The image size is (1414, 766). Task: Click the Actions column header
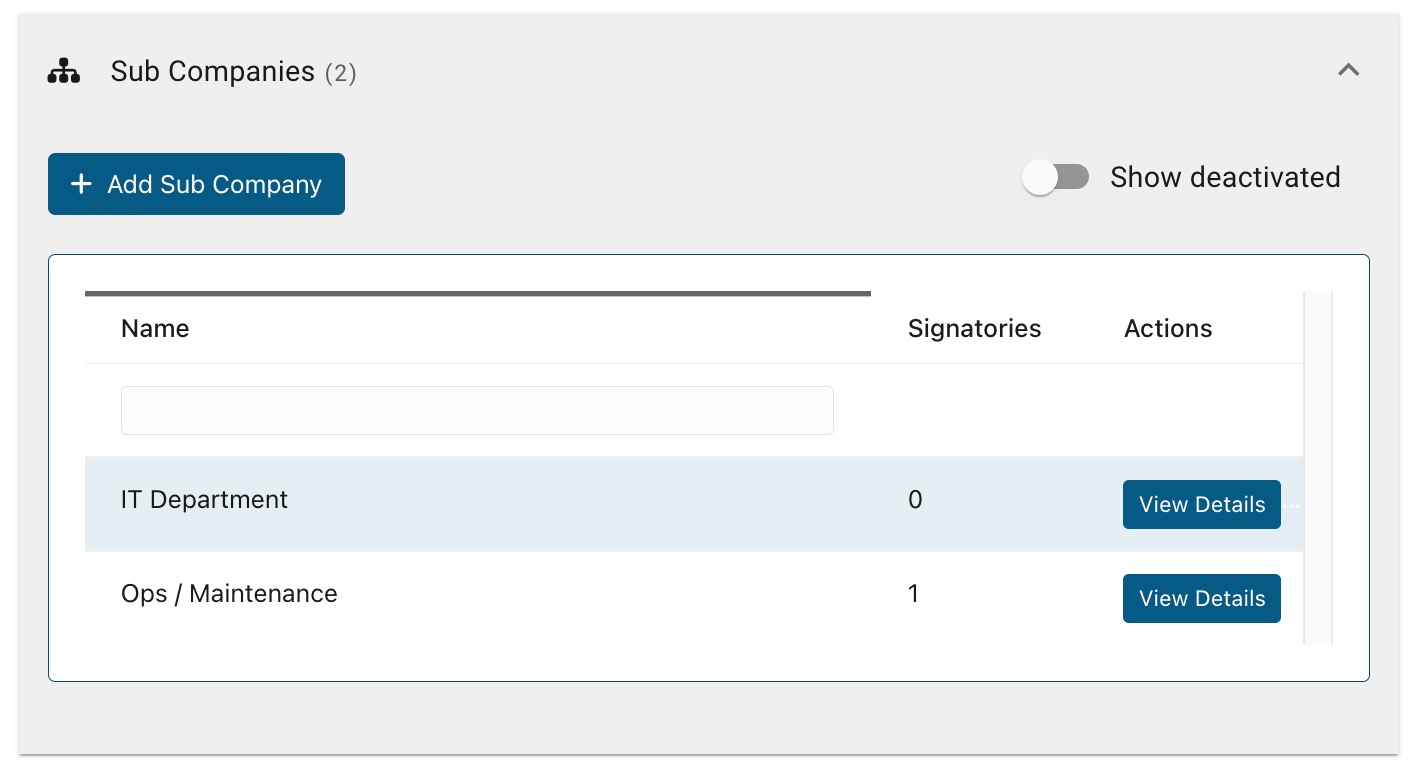pyautogui.click(x=1167, y=329)
